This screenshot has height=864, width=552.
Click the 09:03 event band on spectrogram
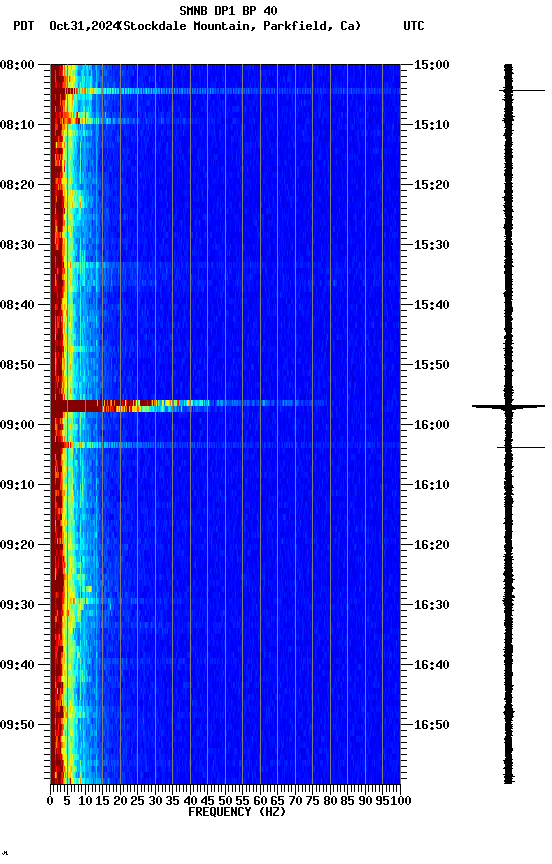(x=225, y=445)
